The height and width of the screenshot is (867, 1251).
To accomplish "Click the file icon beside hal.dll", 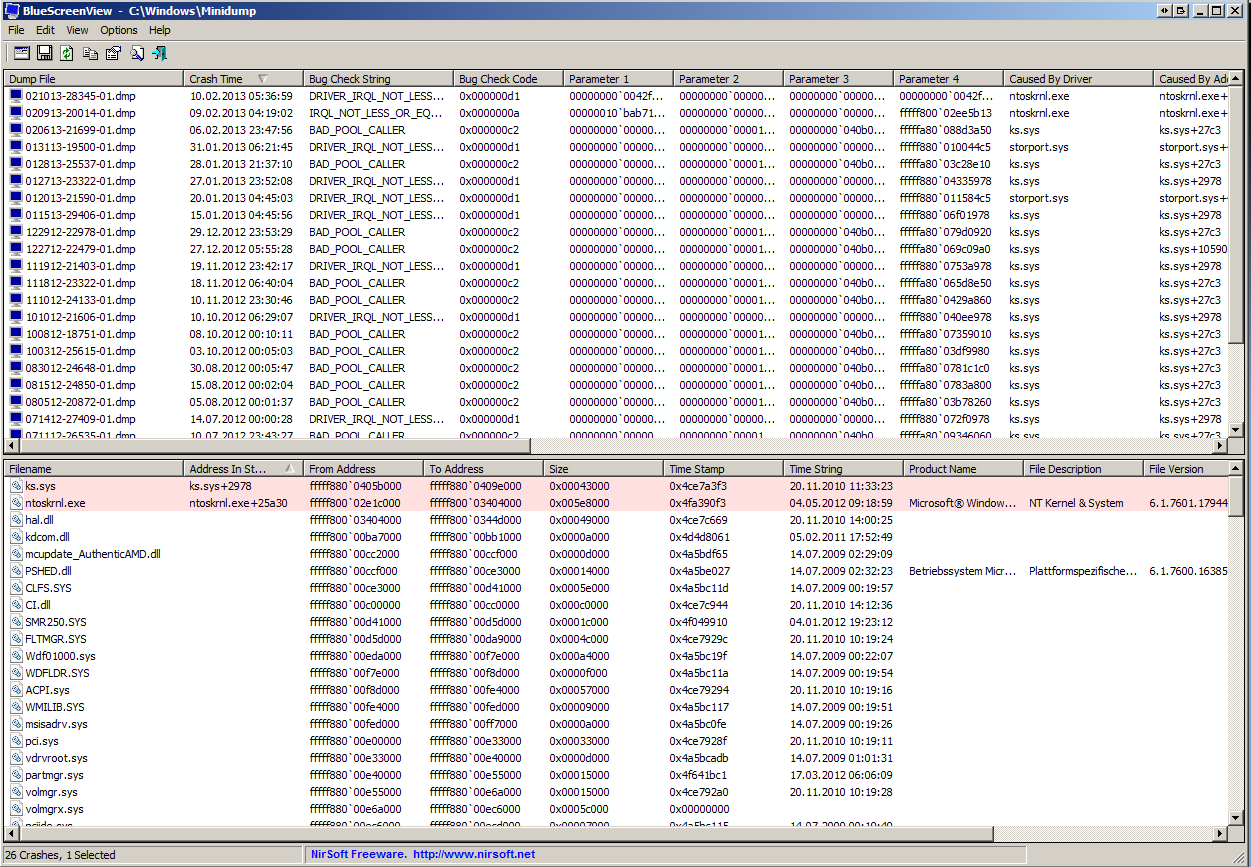I will [16, 520].
